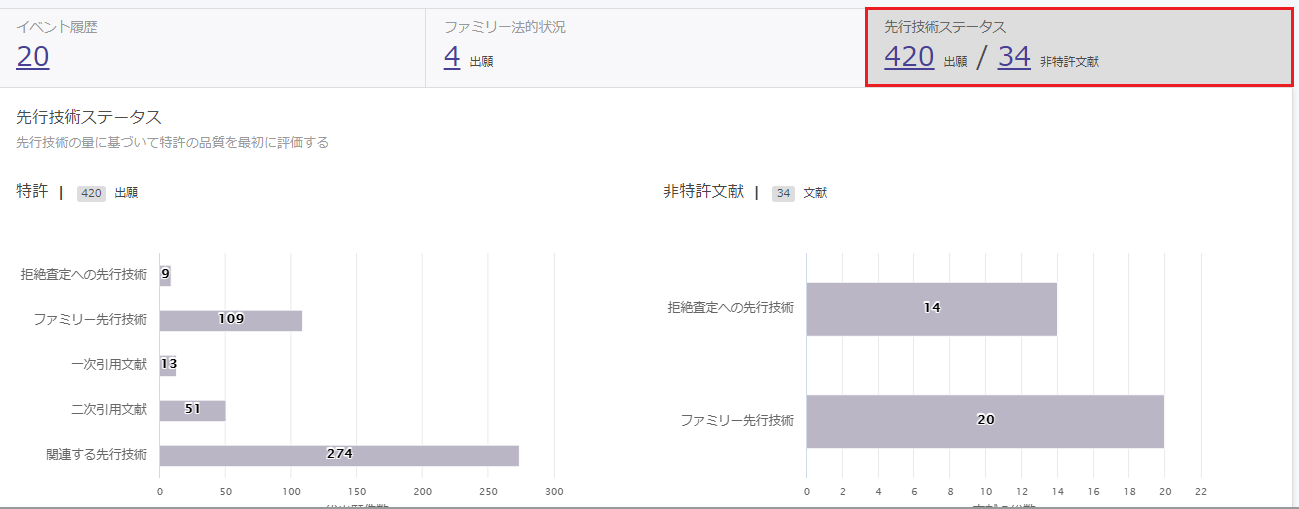This screenshot has height=509, width=1299.
Task: Click the 34 badge beside 非特許文献 heading
Action: point(783,193)
